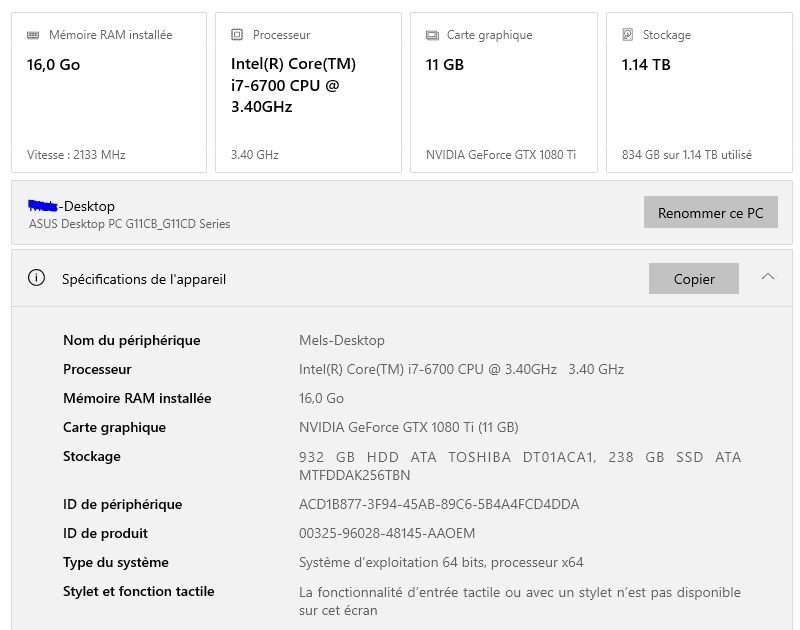Select Système d'exploitation 64 bits value
This screenshot has height=630, width=800.
(x=441, y=563)
